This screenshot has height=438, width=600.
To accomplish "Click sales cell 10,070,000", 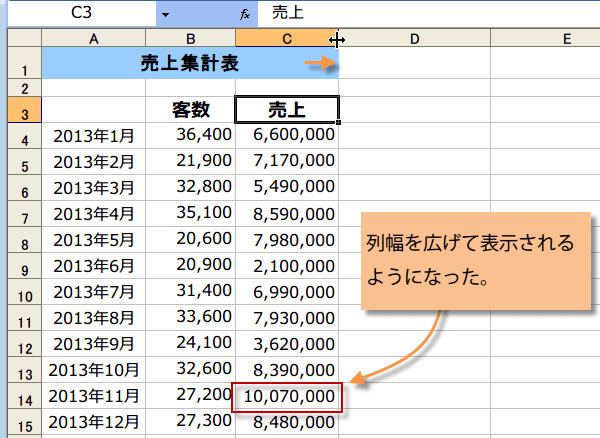I will tap(287, 396).
